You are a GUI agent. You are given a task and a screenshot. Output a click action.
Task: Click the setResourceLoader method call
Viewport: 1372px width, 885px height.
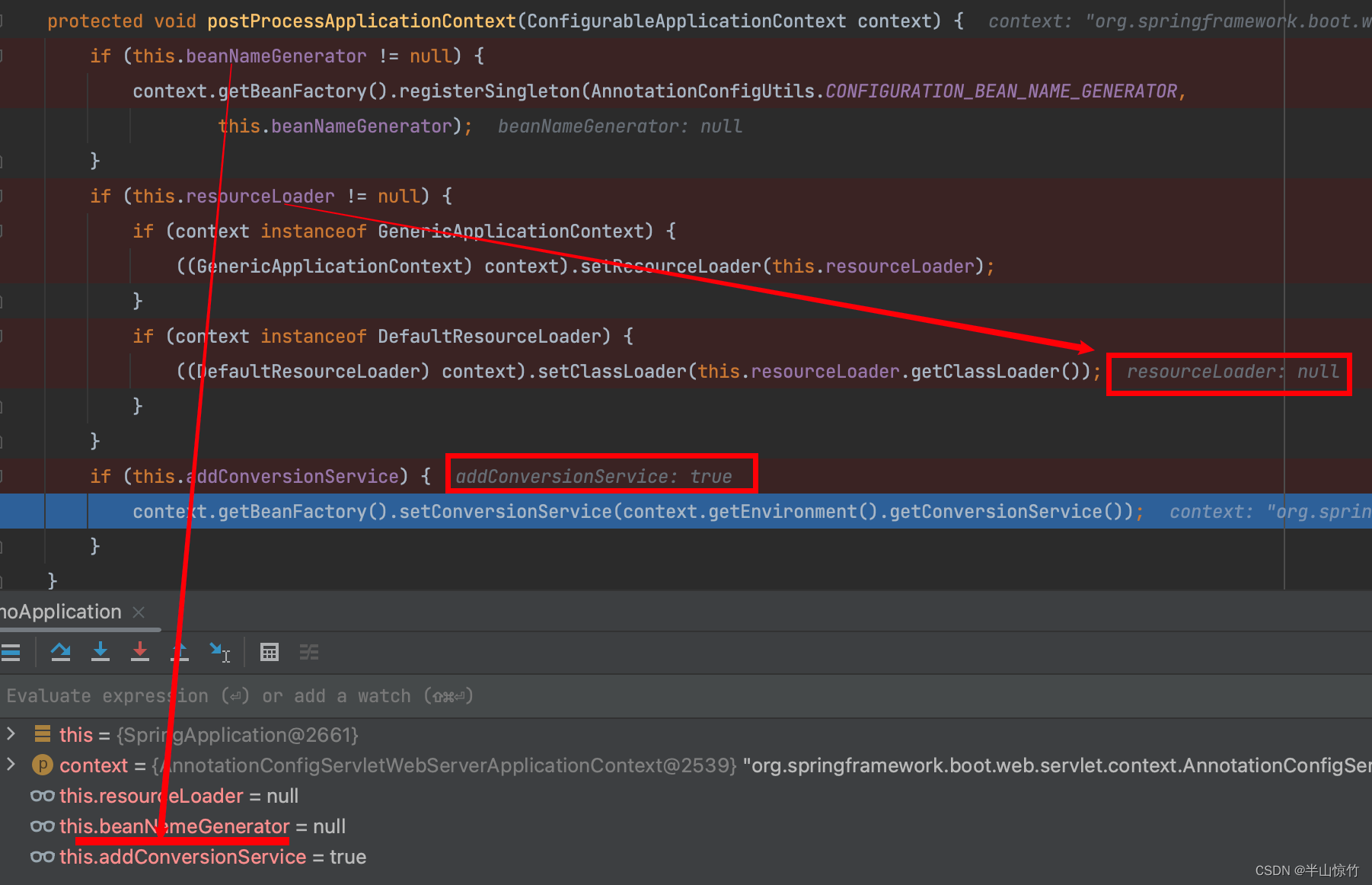(x=671, y=267)
